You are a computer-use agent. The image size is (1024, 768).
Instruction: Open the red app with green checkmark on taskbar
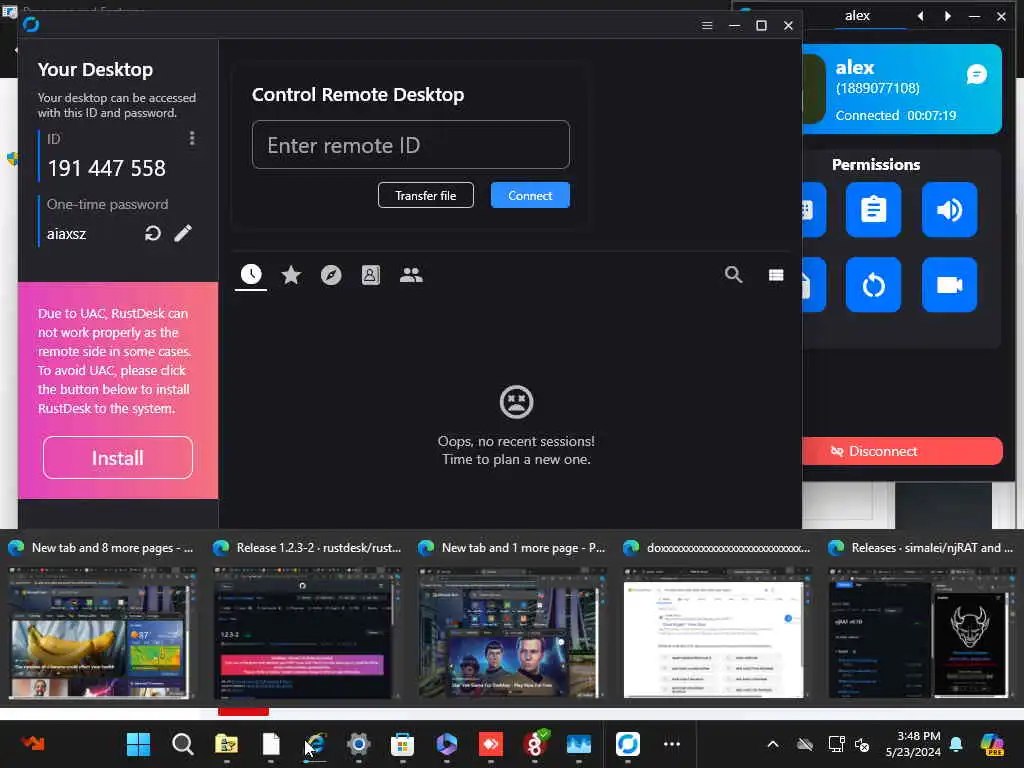click(x=535, y=744)
